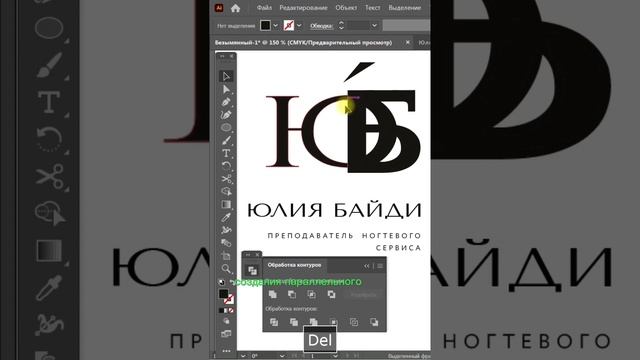Image resolution: width=640 pixels, height=360 pixels.
Task: Click the Unite shape mode icon
Action: [273, 294]
